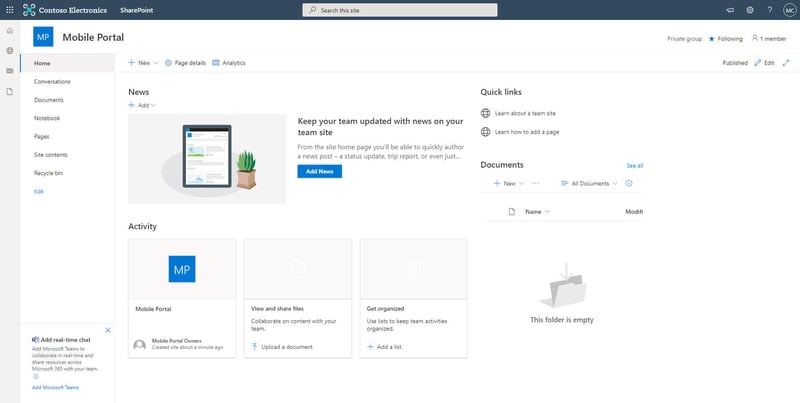Open the MC account profile avatar

pos(789,10)
